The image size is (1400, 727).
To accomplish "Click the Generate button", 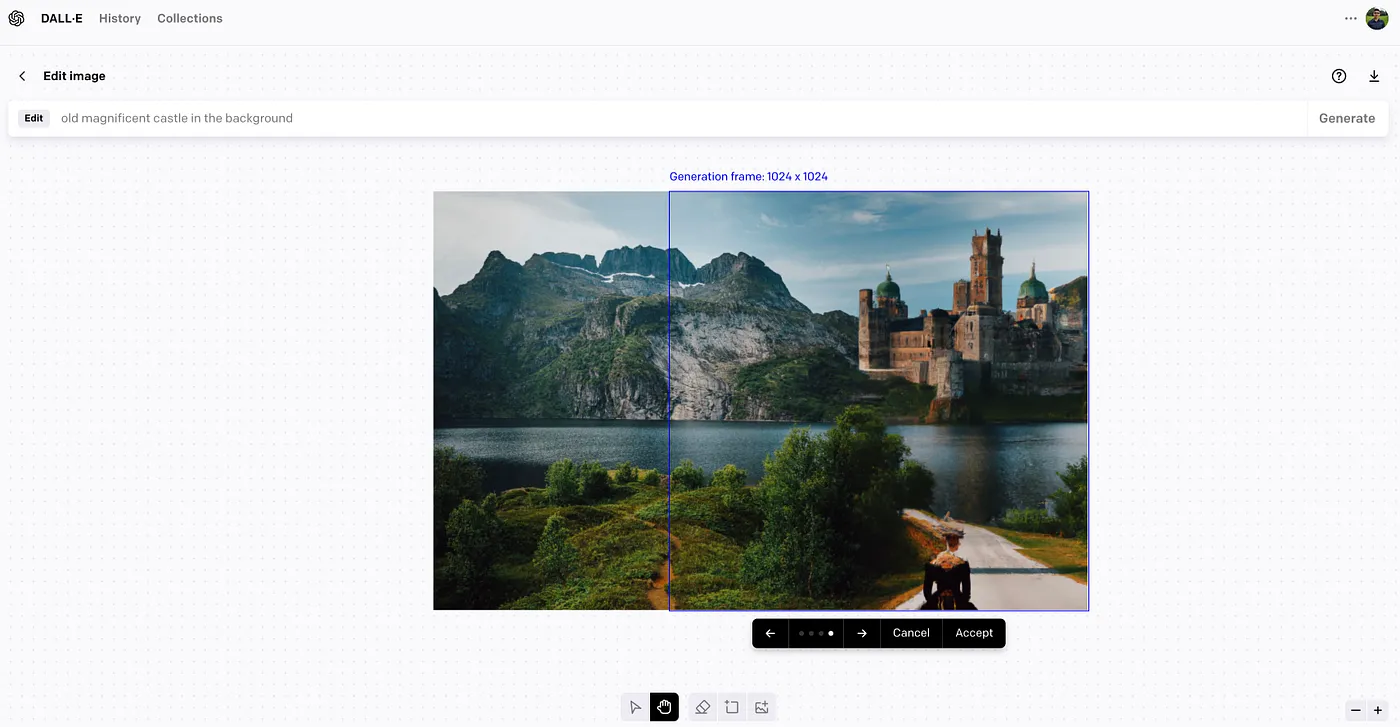I will [x=1347, y=118].
